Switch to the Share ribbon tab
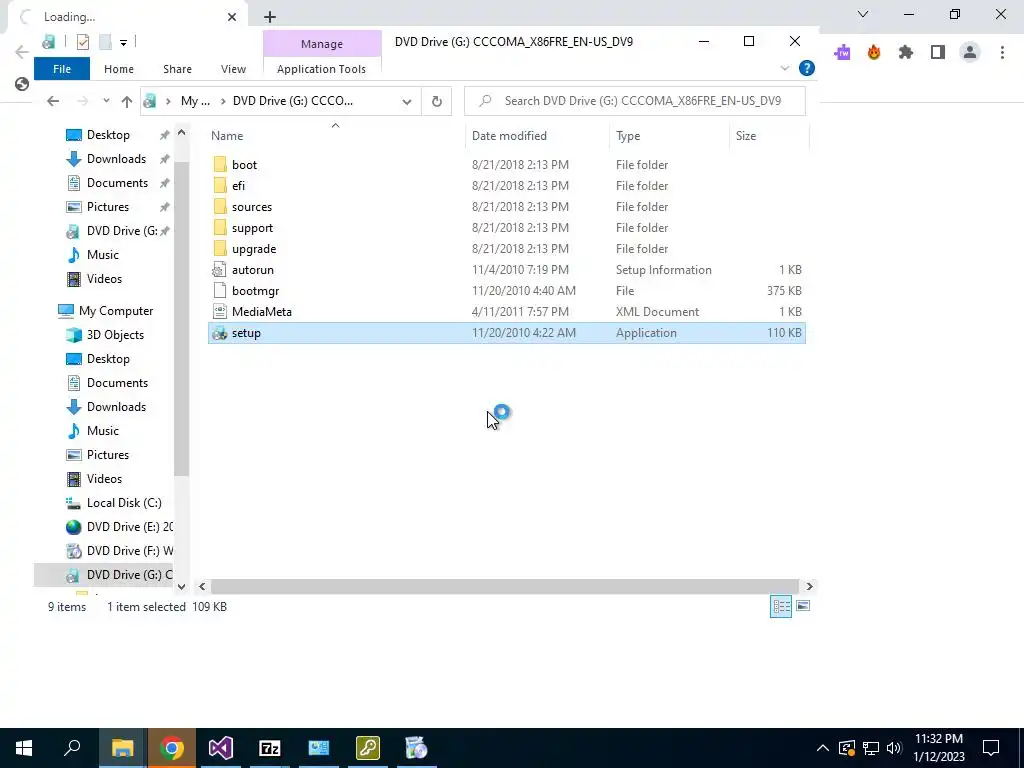The height and width of the screenshot is (768, 1024). [x=177, y=69]
